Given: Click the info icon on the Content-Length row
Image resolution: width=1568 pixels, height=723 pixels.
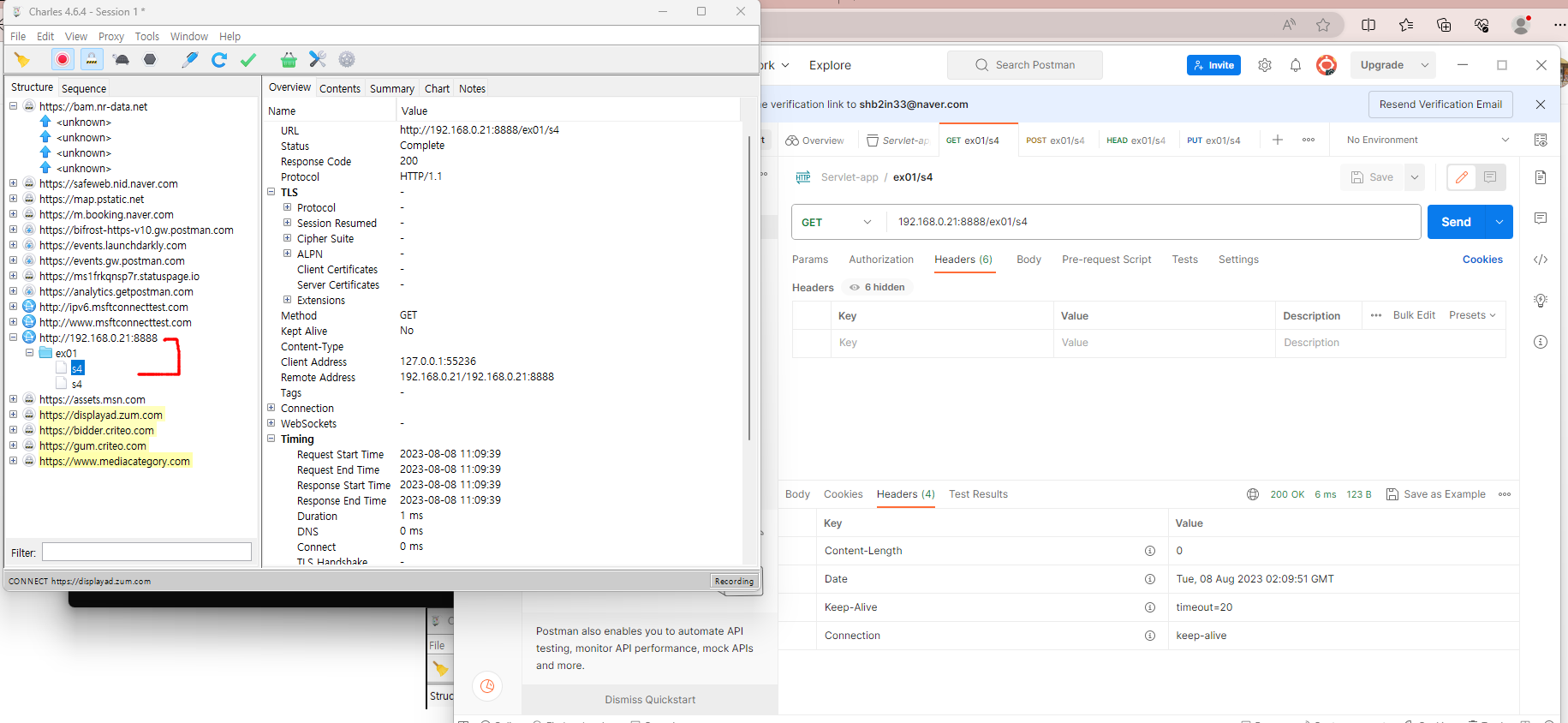Looking at the screenshot, I should [x=1150, y=551].
